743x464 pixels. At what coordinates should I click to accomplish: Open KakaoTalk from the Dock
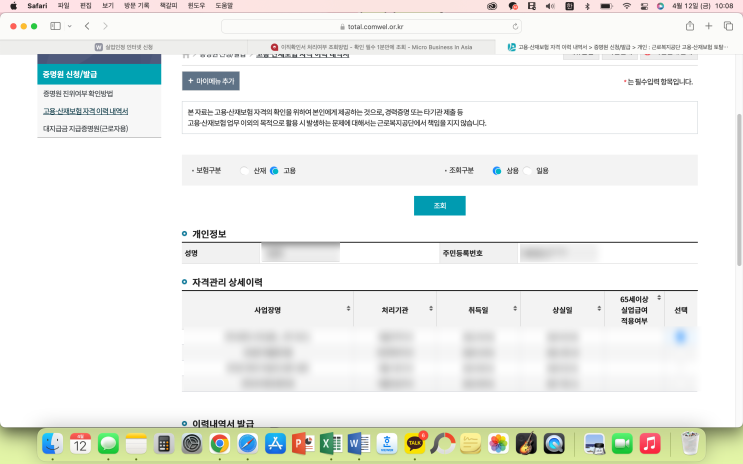[415, 444]
